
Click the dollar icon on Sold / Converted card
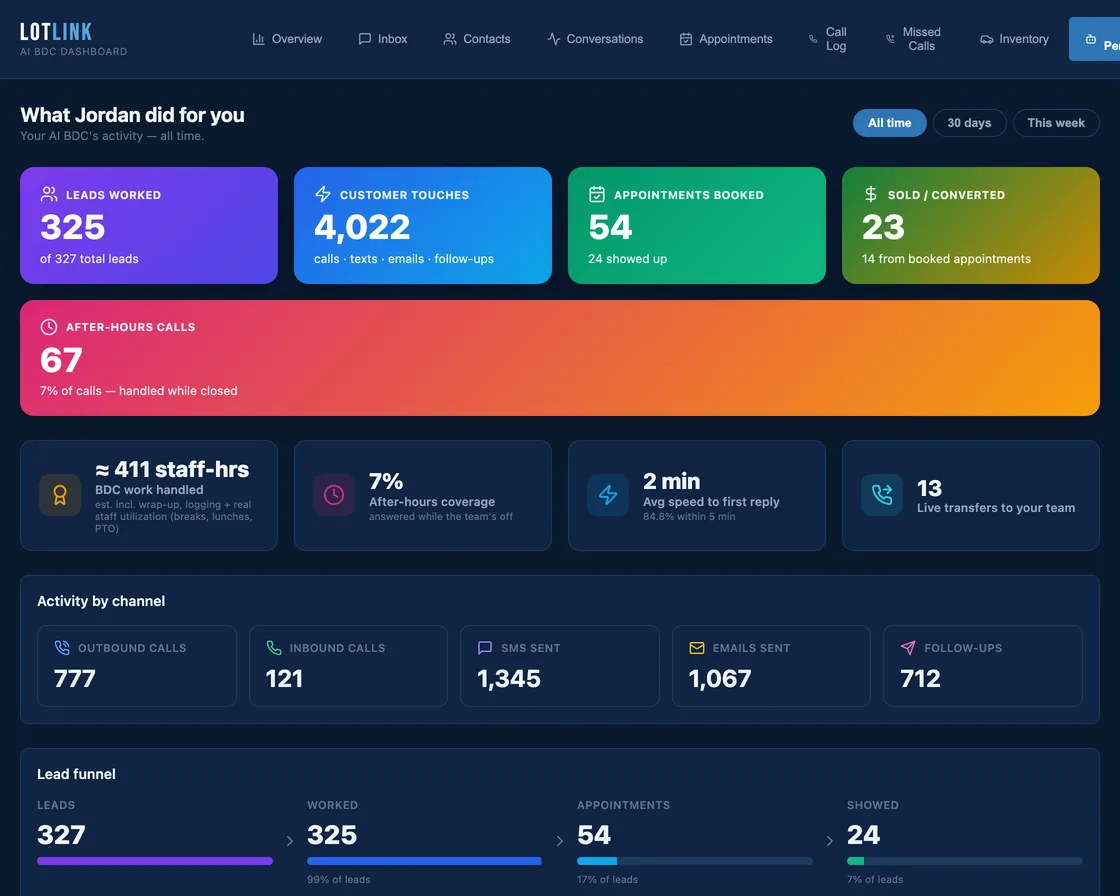pyautogui.click(x=871, y=194)
